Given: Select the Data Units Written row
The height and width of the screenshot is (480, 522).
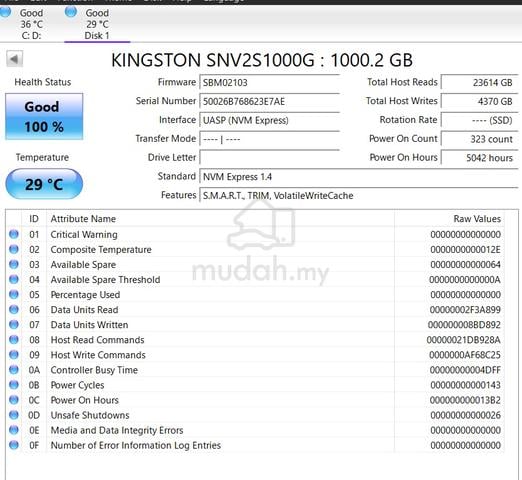Looking at the screenshot, I should pyautogui.click(x=255, y=325).
